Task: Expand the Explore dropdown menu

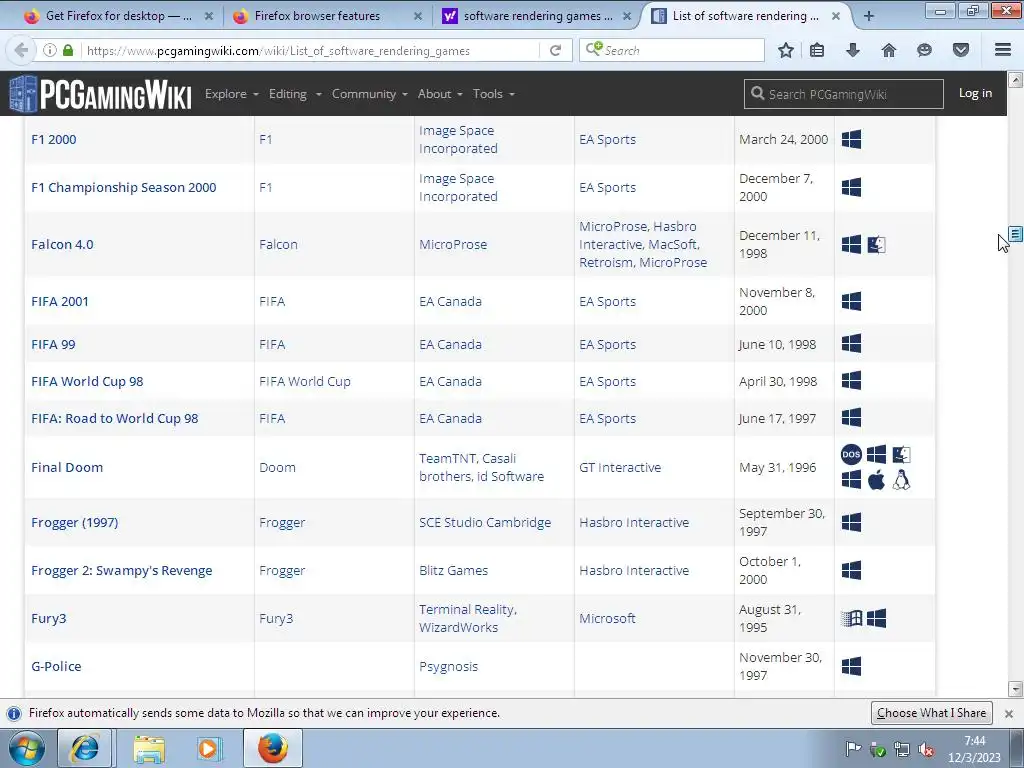Action: [232, 94]
